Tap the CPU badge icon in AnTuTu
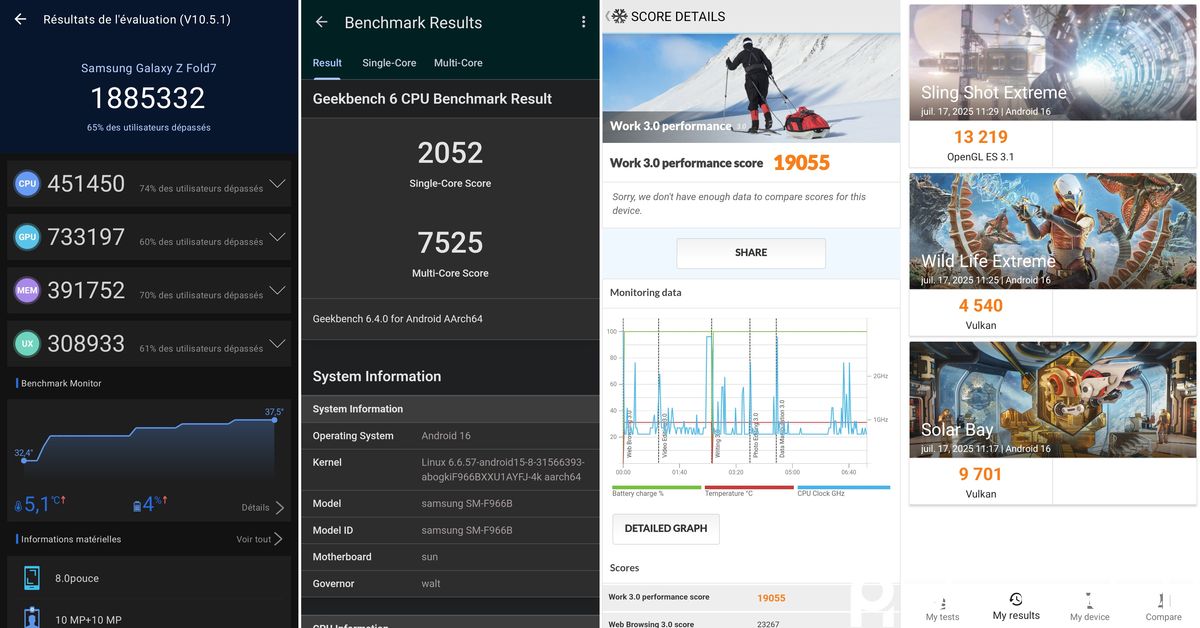1200x628 pixels. (x=27, y=184)
